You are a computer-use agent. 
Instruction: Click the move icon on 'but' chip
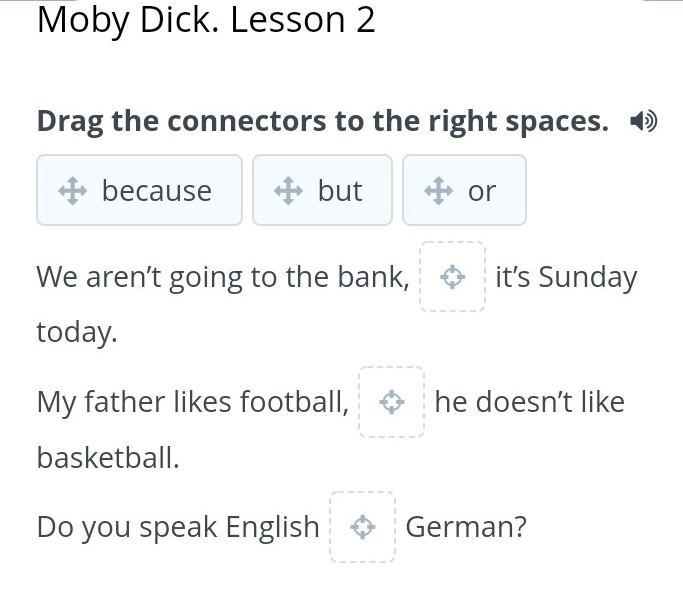coord(288,190)
